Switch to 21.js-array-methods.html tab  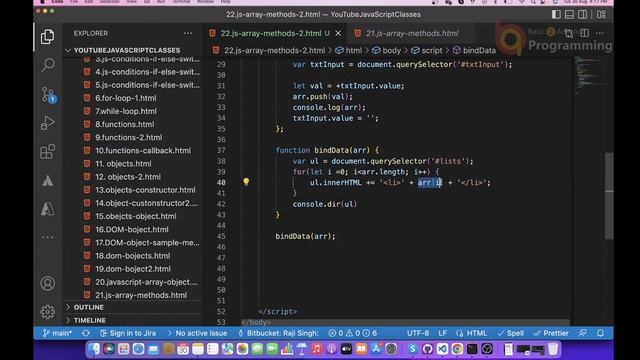(x=412, y=33)
